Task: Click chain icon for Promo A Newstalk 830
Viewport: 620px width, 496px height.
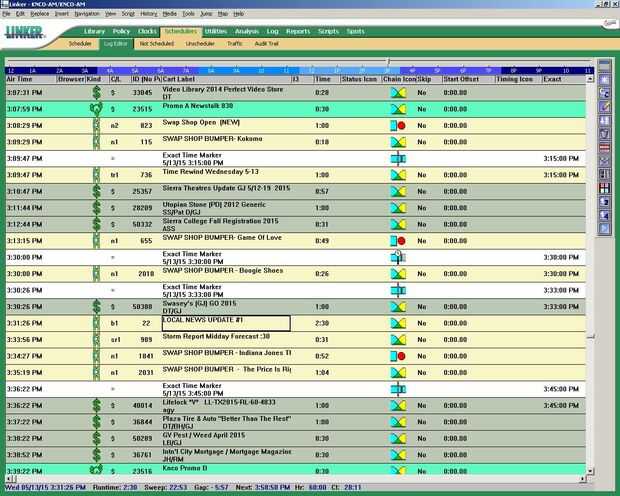Action: (398, 109)
